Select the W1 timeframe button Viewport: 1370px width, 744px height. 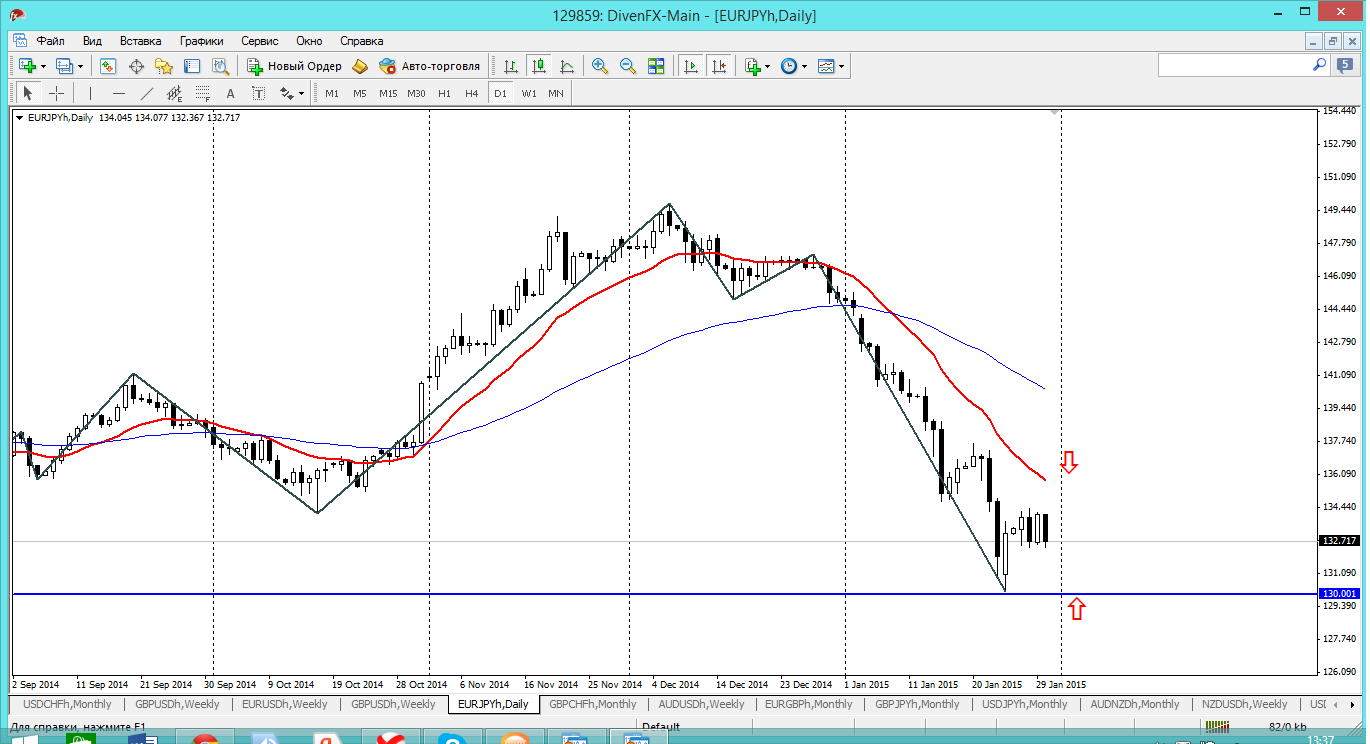[528, 93]
